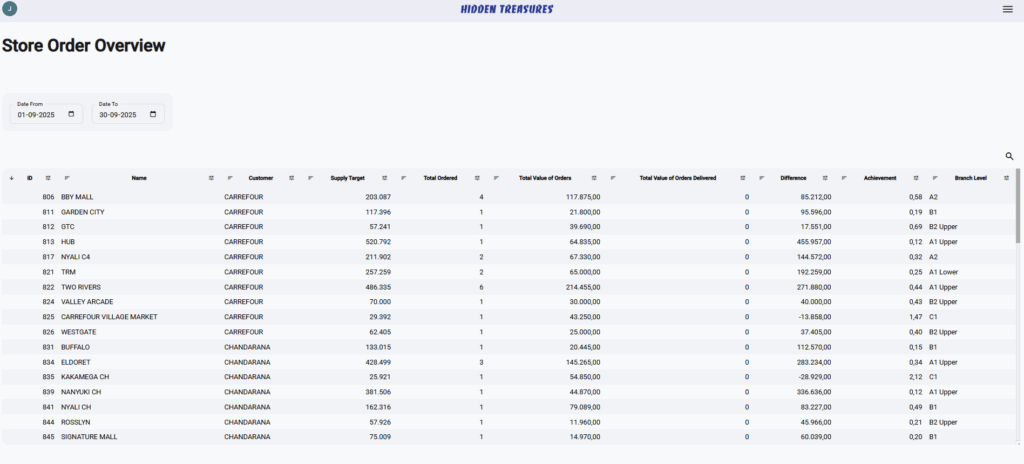Click the sort icon left of Branch Level
The image size is (1024, 464).
point(935,178)
